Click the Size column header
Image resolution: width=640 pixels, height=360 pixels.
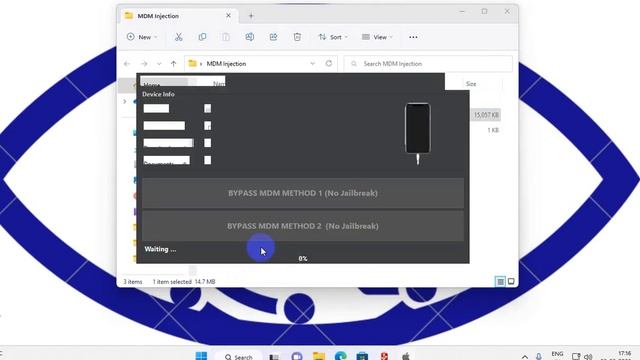tap(471, 84)
